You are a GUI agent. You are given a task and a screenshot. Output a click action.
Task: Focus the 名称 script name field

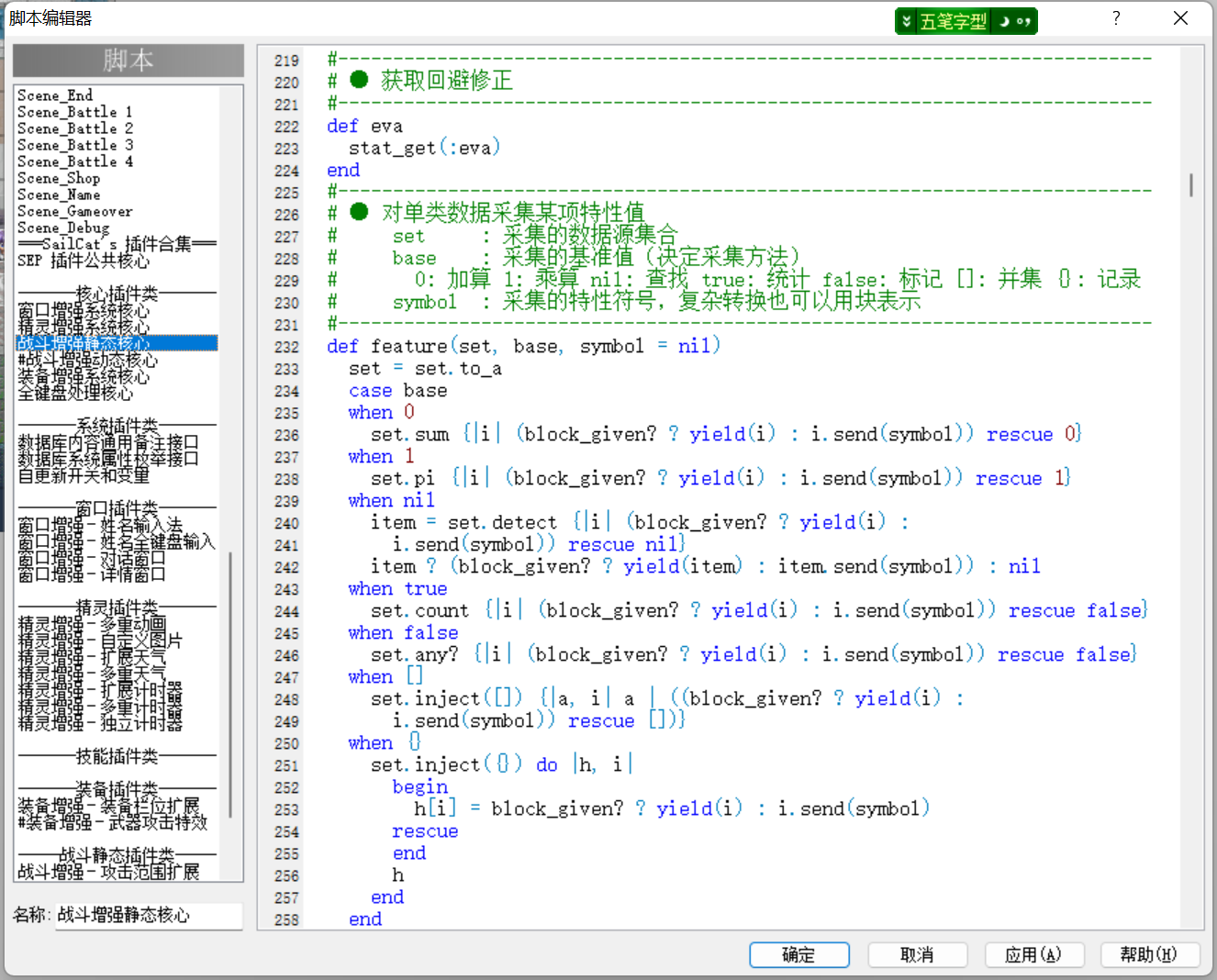pos(149,915)
